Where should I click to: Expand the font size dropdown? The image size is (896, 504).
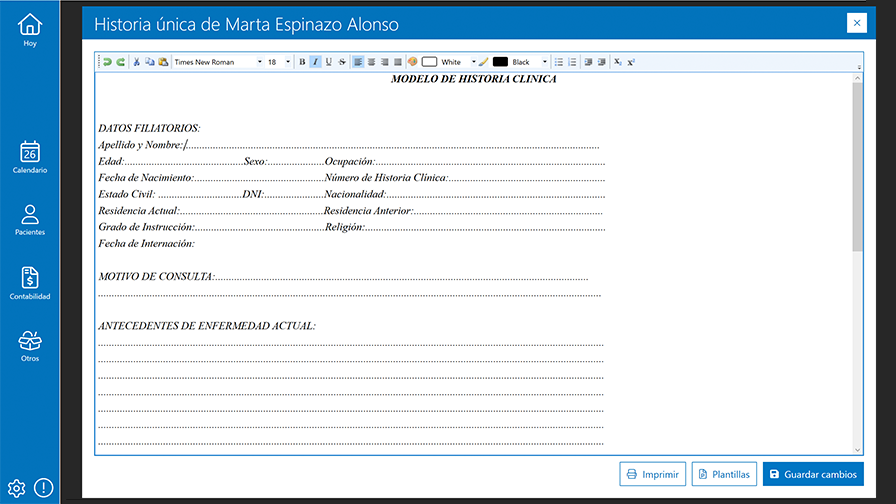288,62
